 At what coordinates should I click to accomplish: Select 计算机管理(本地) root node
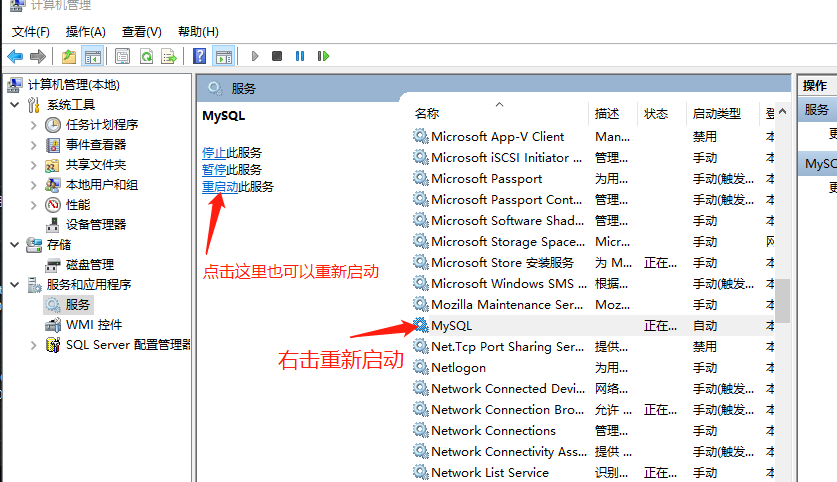tap(64, 85)
